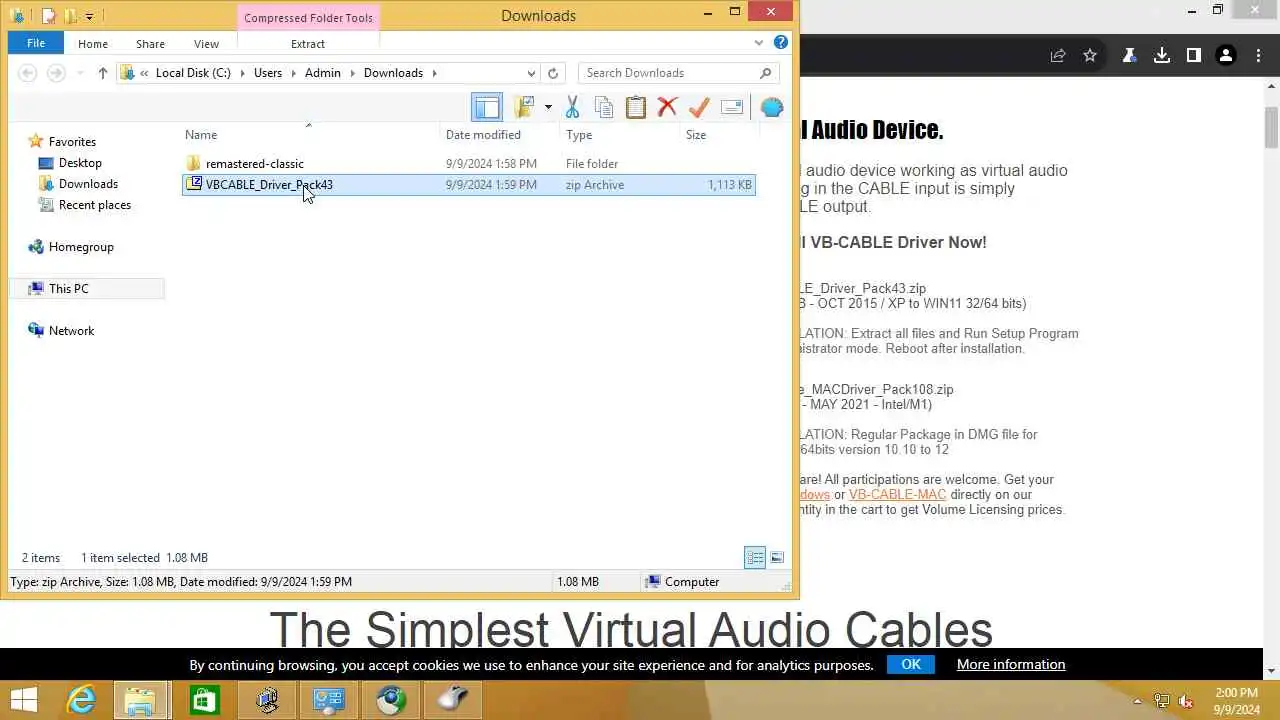Select VBCABLE_Driver_Pack43 zip file
Image resolution: width=1280 pixels, height=720 pixels.
[468, 185]
